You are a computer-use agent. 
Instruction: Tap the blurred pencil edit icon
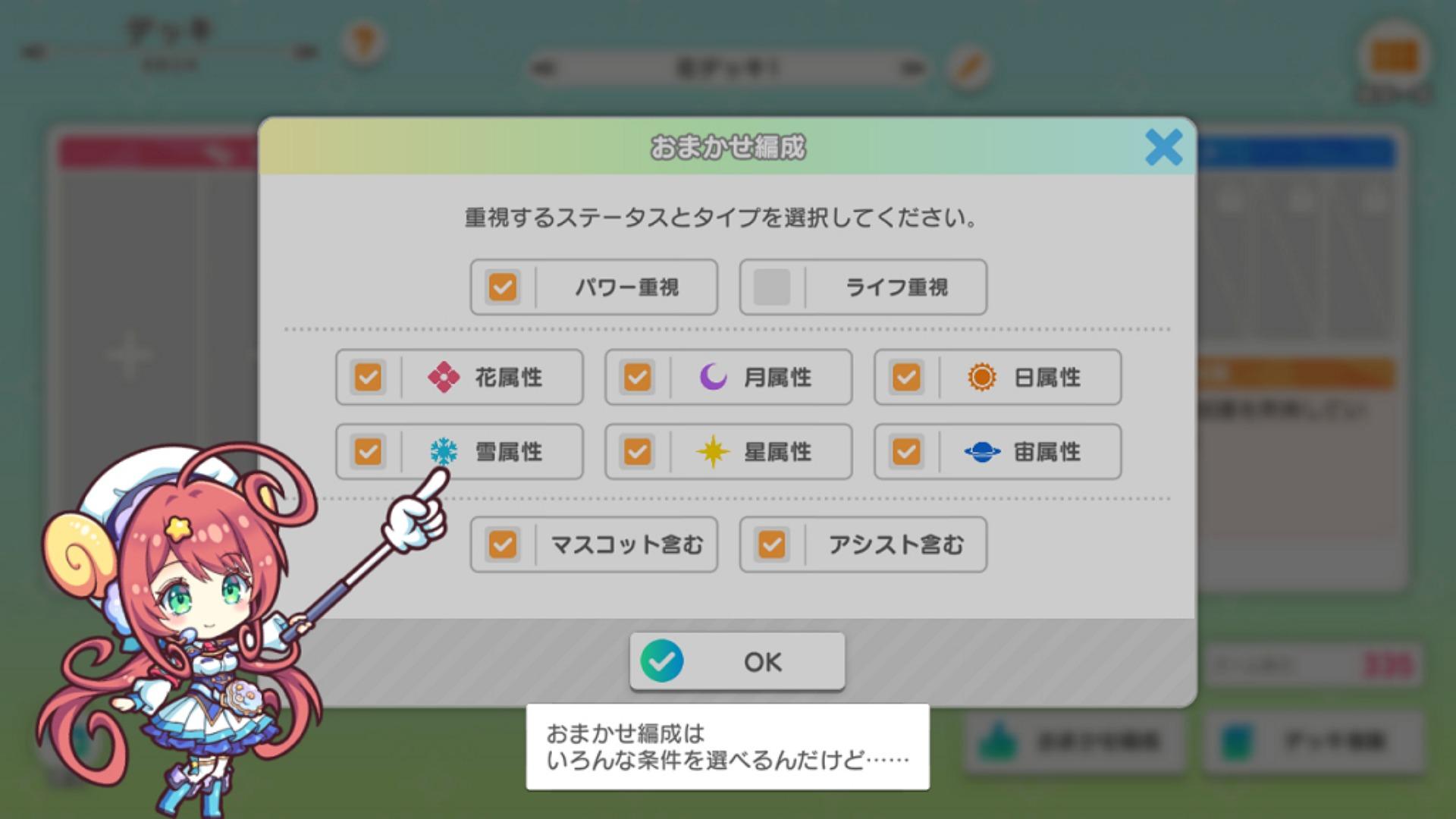[x=969, y=67]
